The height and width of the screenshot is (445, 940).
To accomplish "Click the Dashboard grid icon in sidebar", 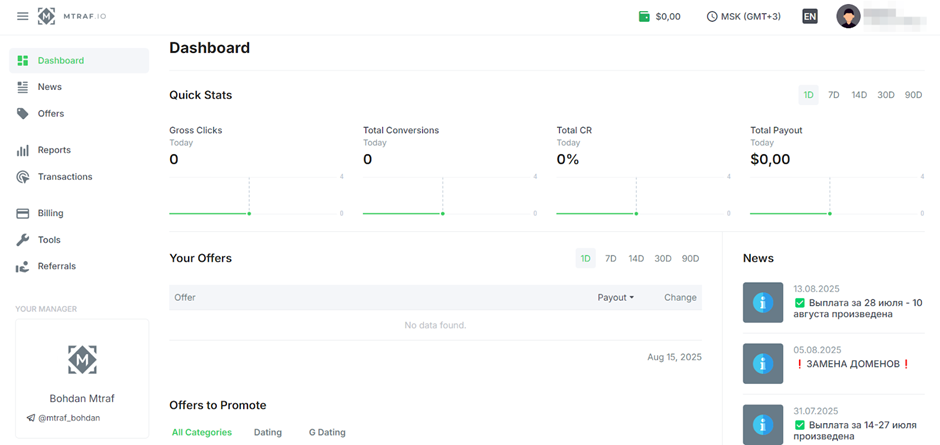I will coord(23,61).
